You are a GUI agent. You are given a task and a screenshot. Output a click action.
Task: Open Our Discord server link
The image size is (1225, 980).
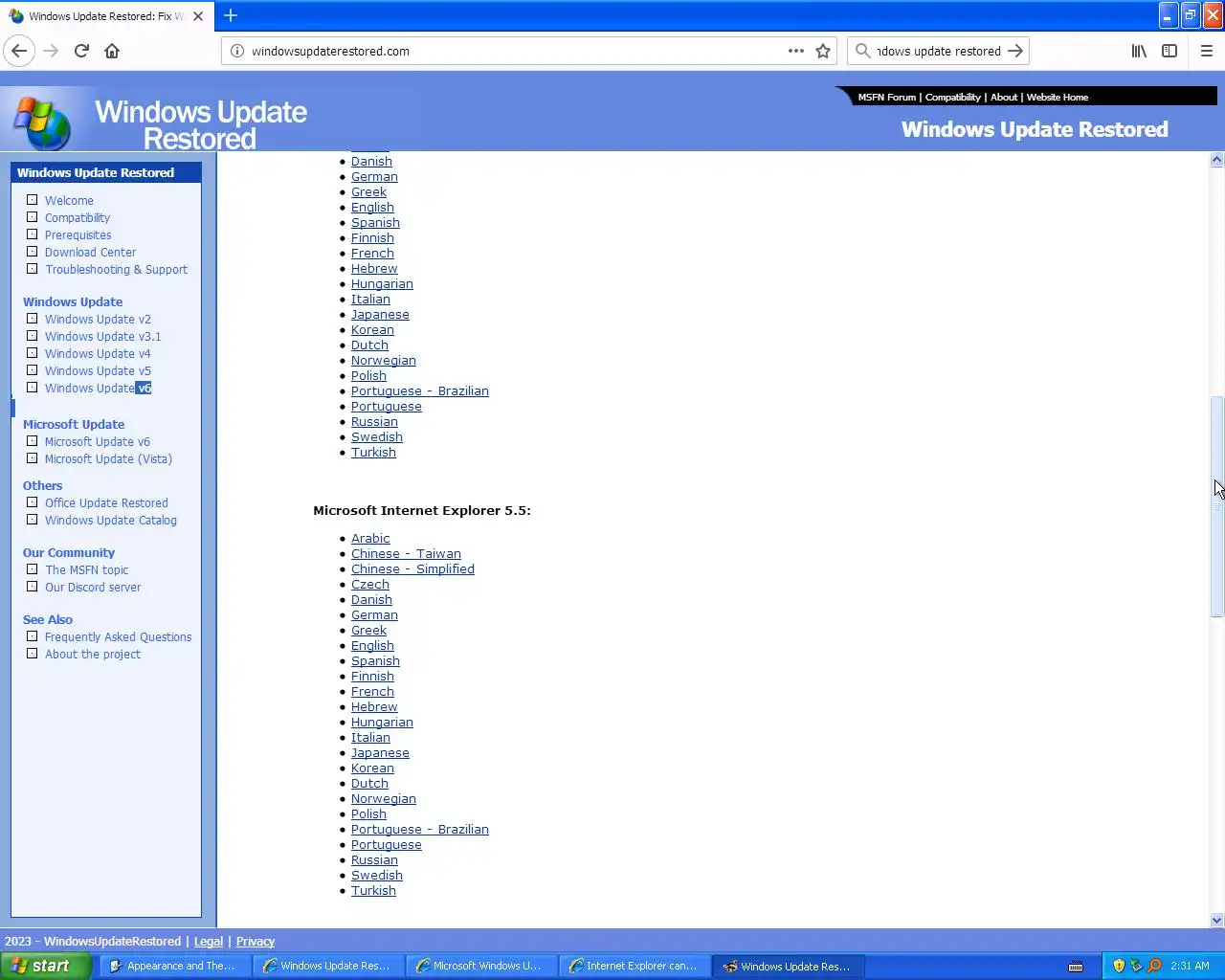[x=93, y=587]
